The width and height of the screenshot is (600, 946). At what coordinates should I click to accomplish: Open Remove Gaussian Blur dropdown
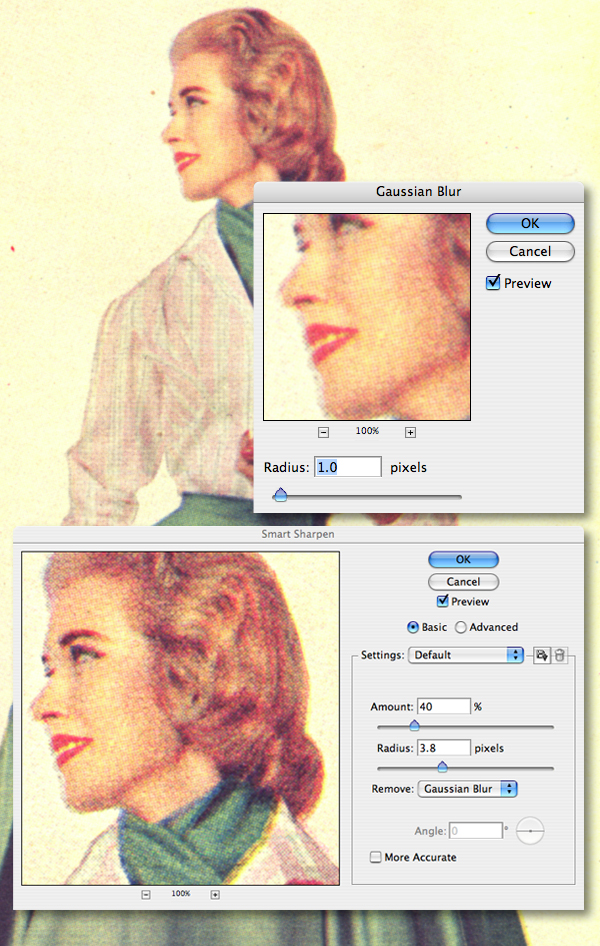(x=467, y=789)
